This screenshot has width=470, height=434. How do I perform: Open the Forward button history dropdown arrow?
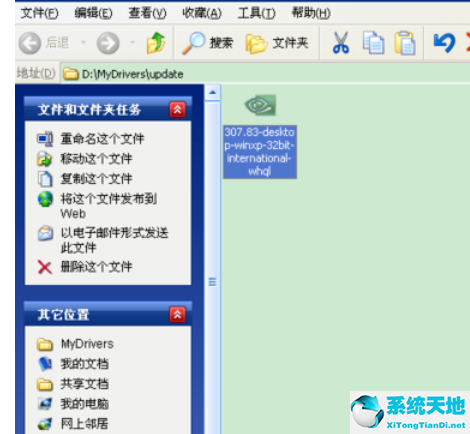(132, 42)
